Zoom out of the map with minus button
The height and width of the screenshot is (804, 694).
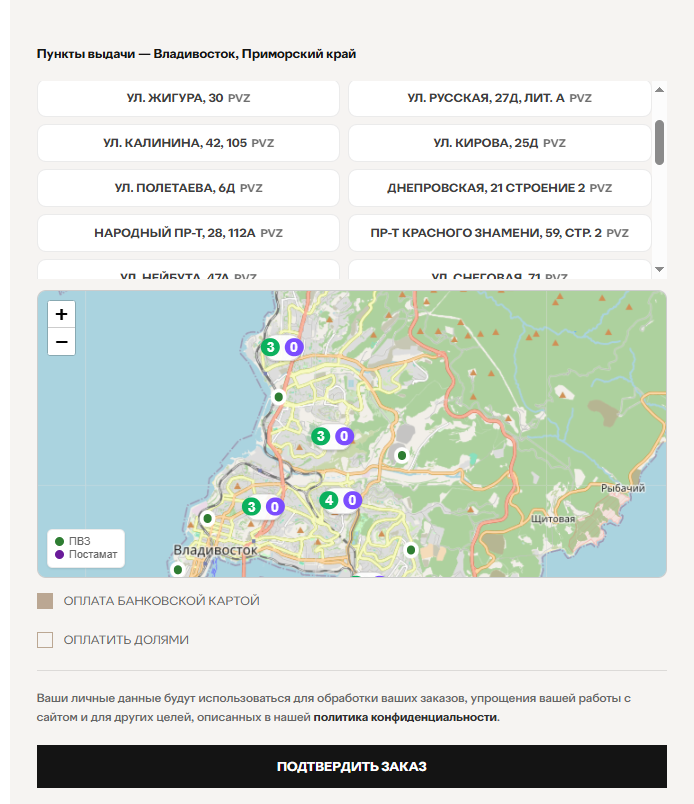tap(61, 341)
